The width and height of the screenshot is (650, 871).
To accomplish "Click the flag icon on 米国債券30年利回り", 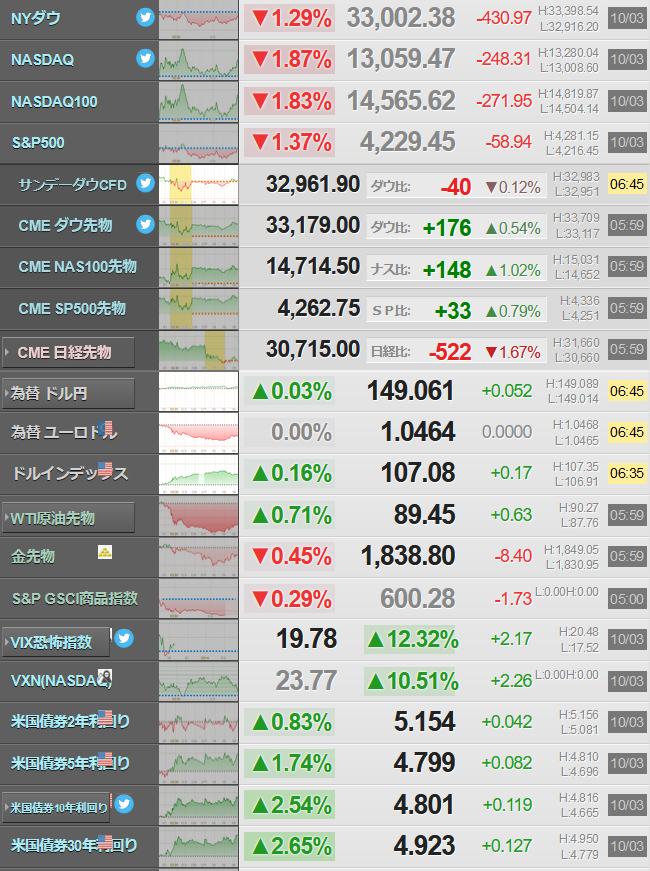I will tap(105, 842).
